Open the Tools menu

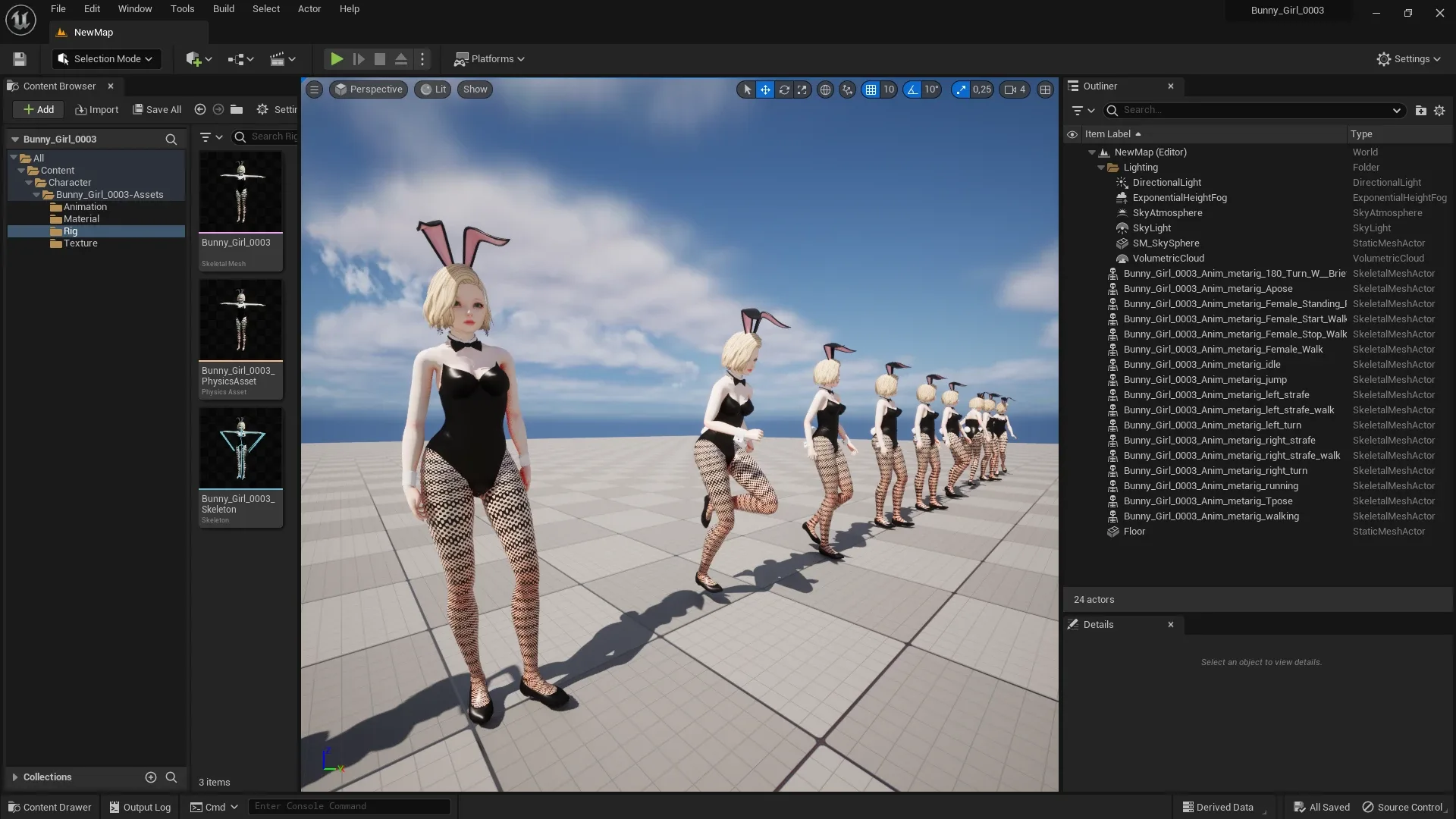[182, 8]
